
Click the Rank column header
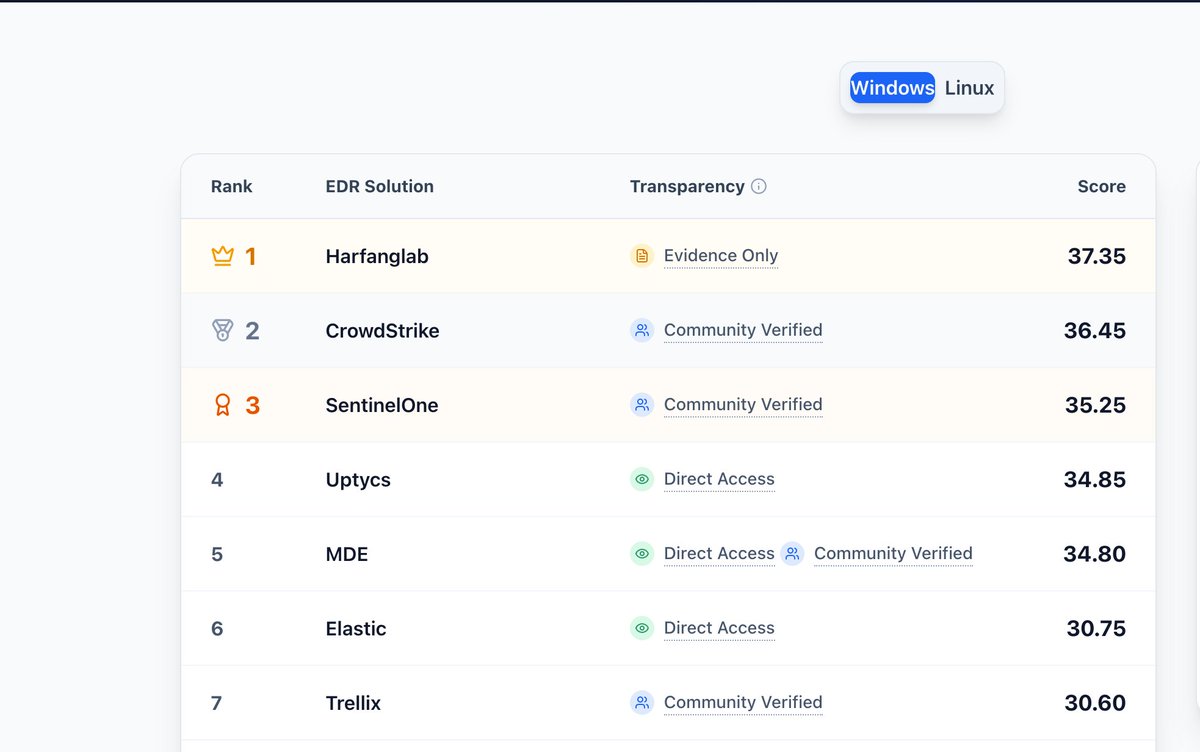[232, 186]
